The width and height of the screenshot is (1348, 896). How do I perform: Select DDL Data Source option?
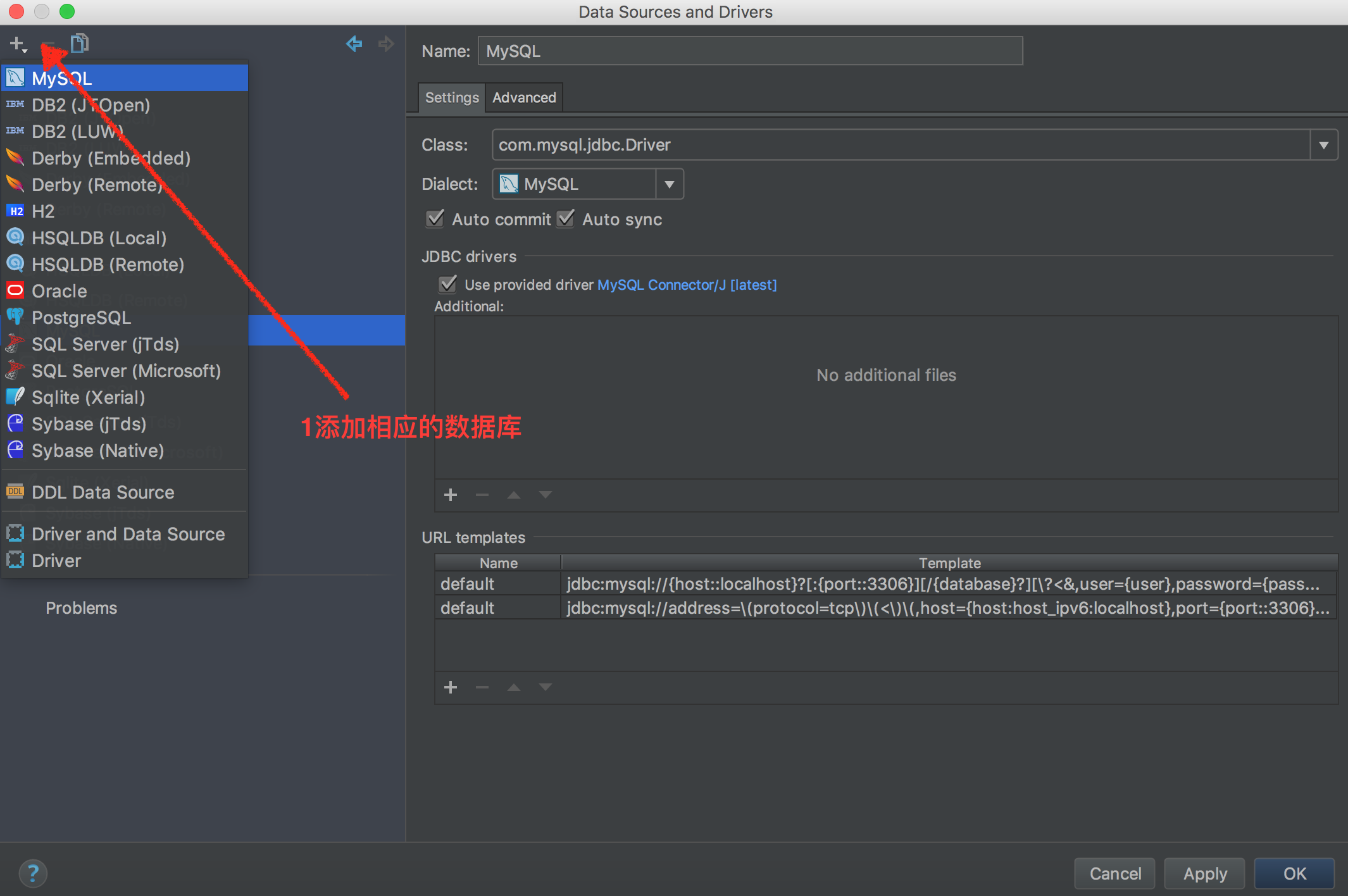click(125, 492)
